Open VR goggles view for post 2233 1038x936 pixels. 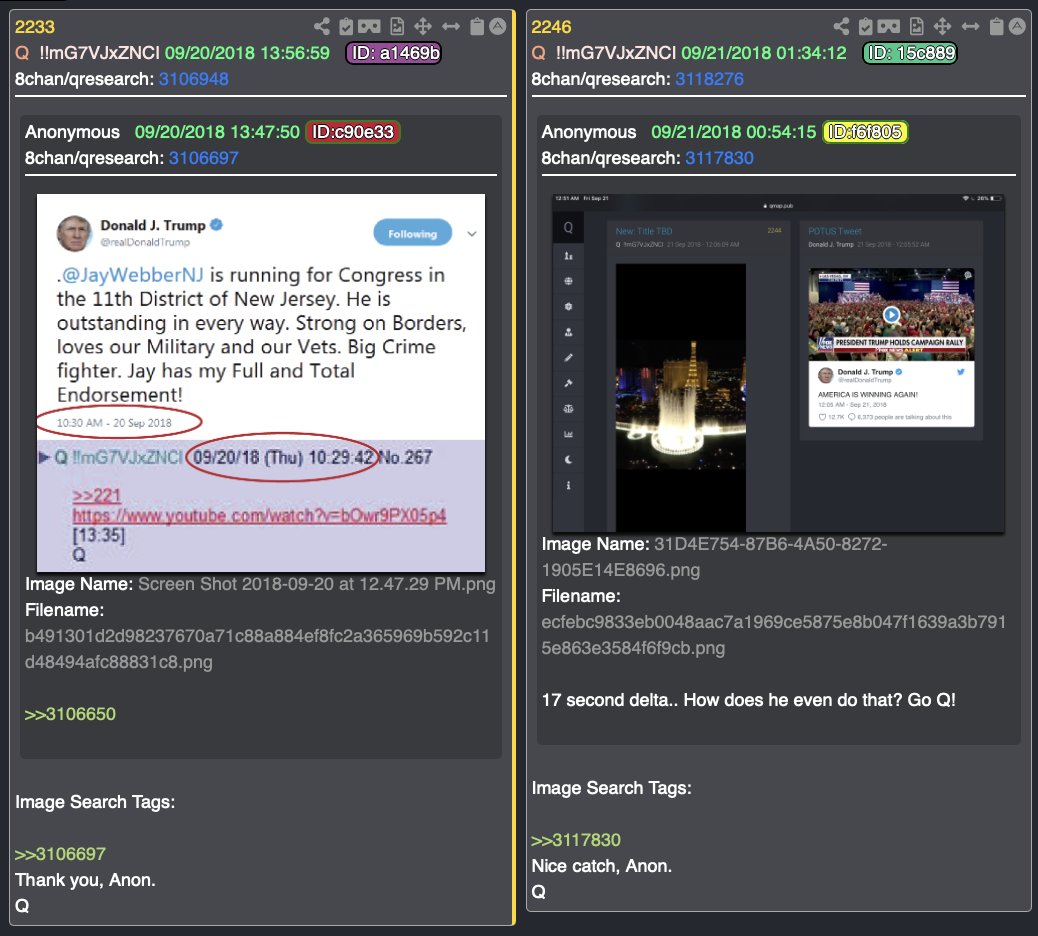[369, 26]
